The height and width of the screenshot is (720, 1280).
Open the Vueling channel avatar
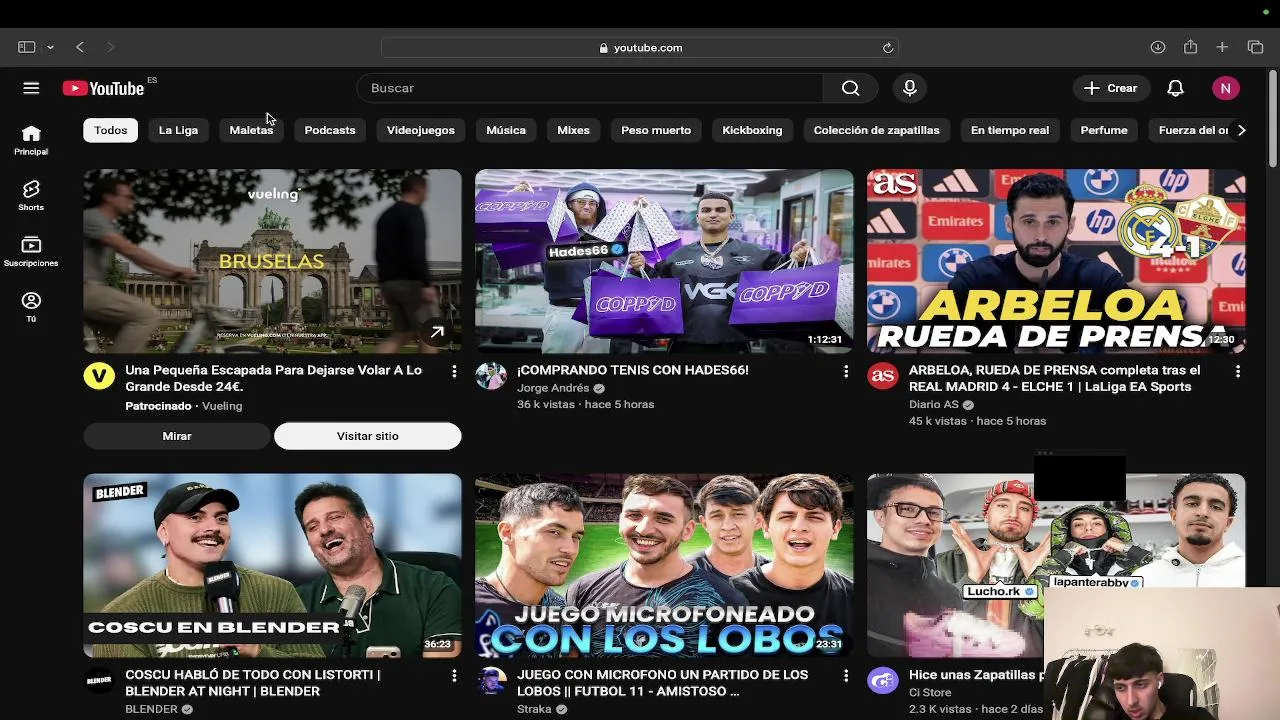point(99,376)
